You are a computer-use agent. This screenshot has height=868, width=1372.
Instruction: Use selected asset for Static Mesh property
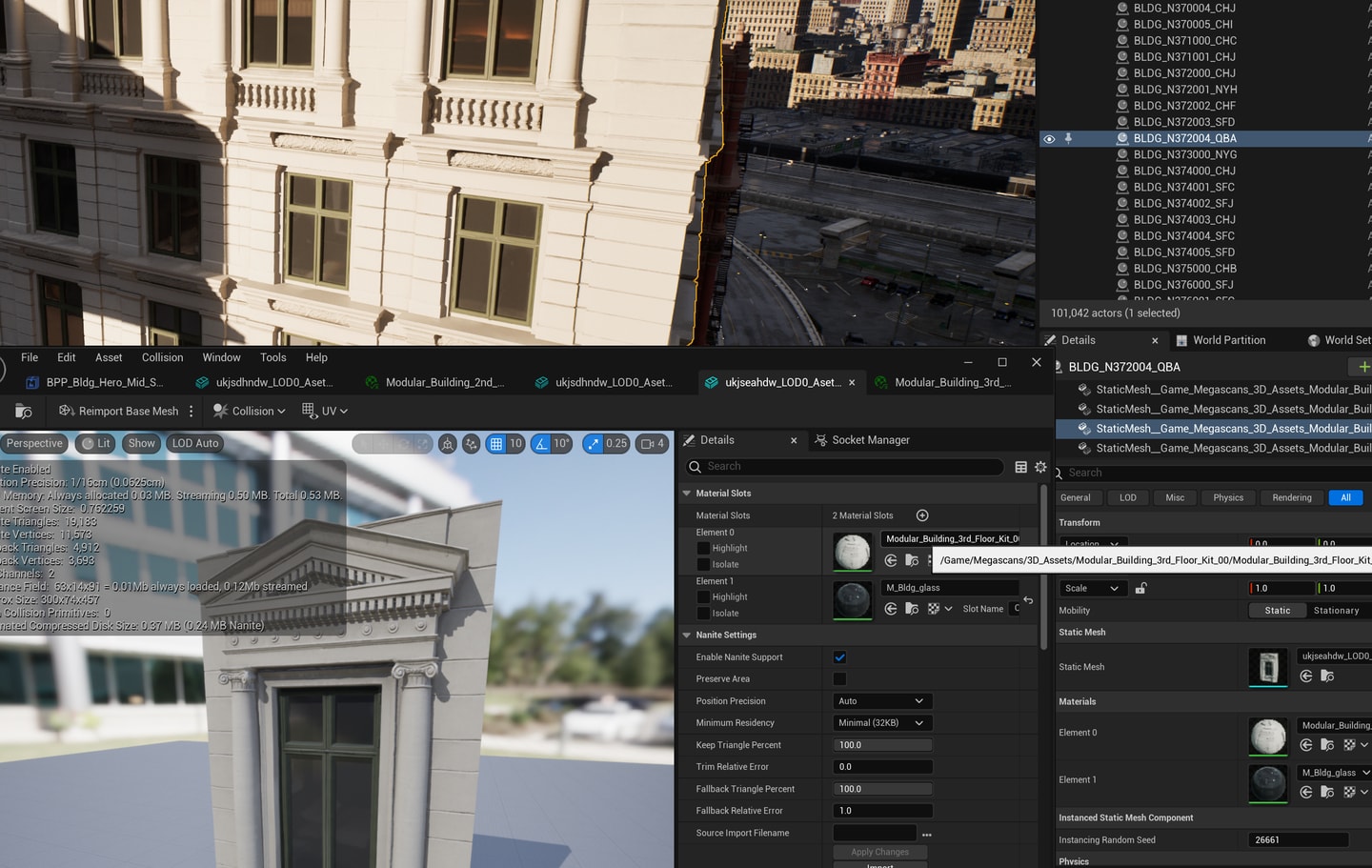1306,676
